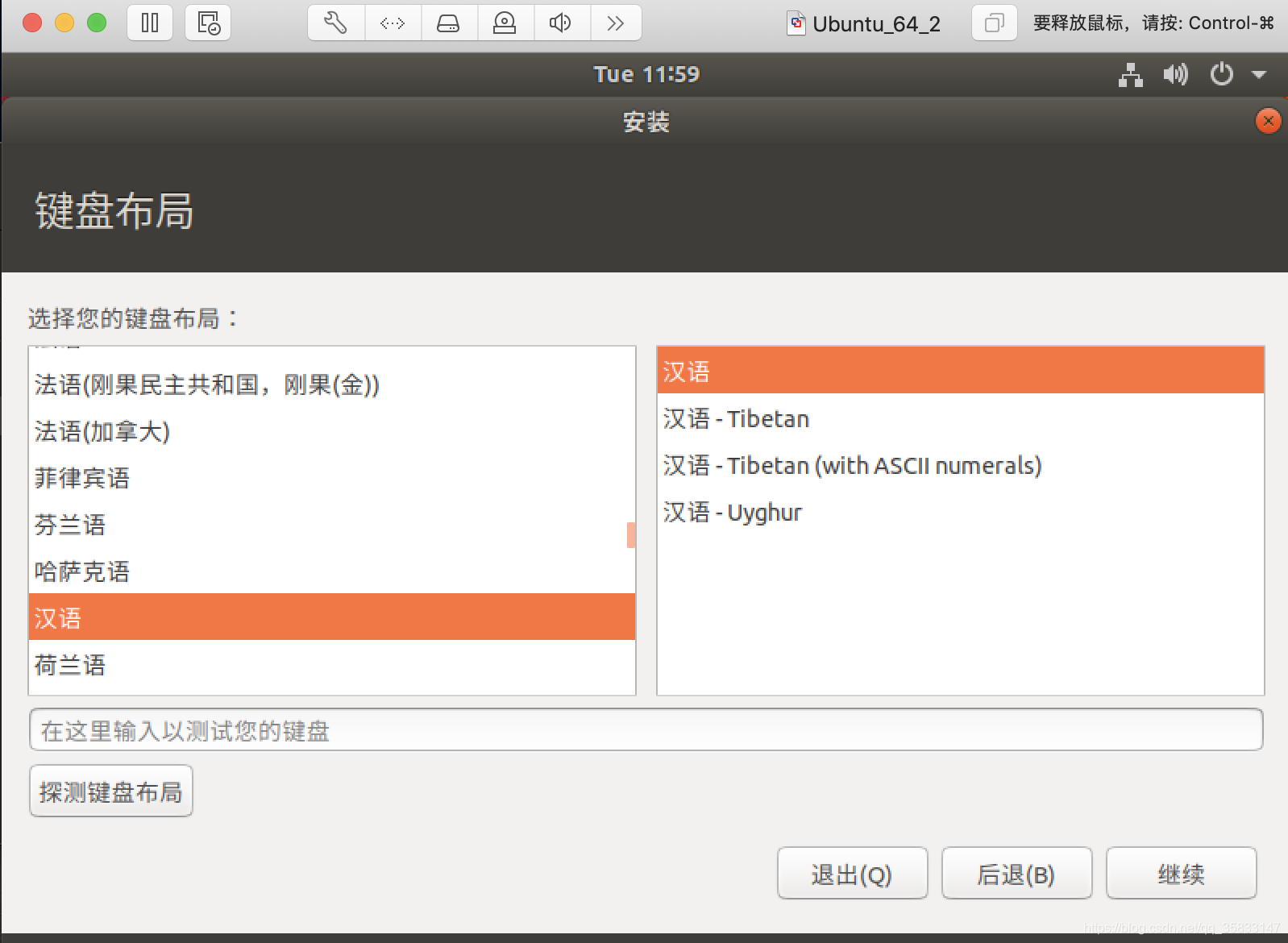
Task: Pause the virtual machine
Action: [x=150, y=23]
